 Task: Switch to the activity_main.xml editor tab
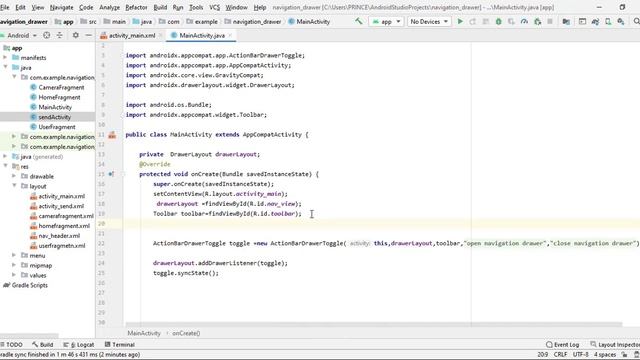tap(131, 36)
